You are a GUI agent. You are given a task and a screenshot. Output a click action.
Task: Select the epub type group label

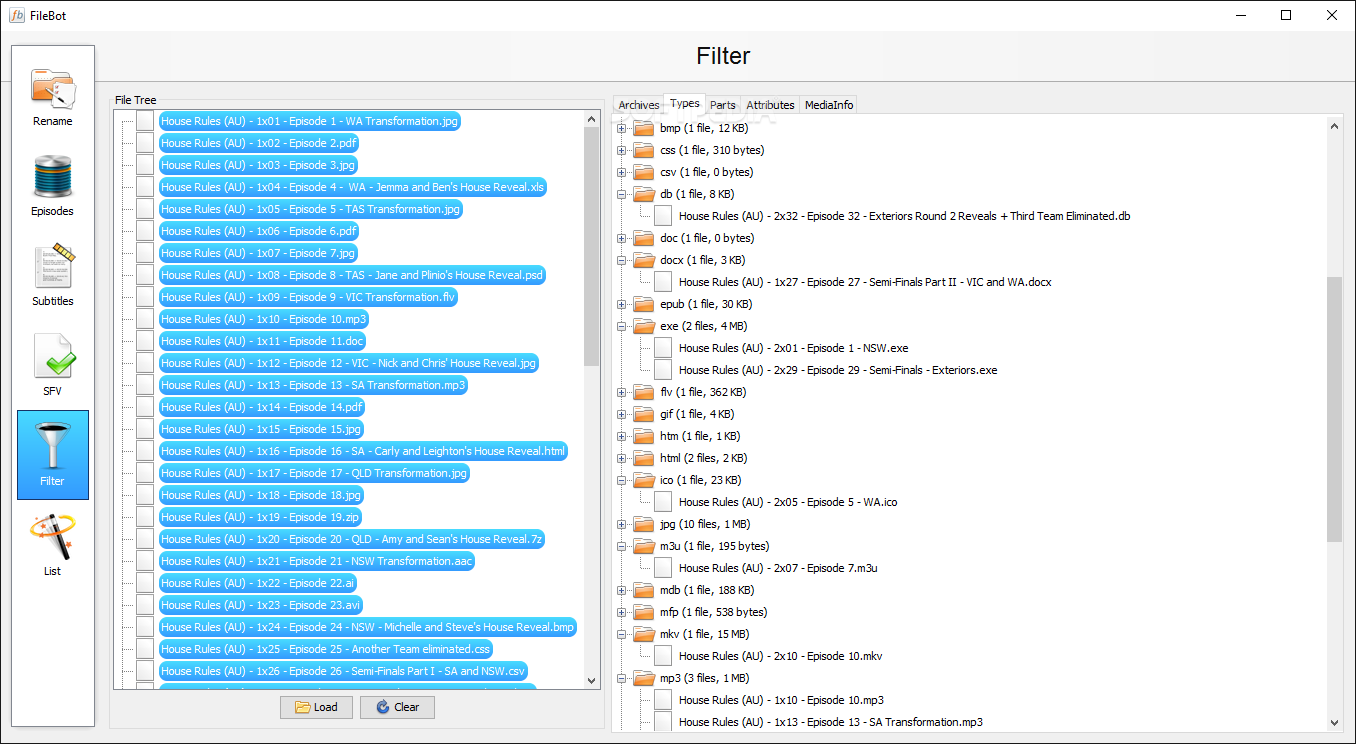tap(706, 304)
